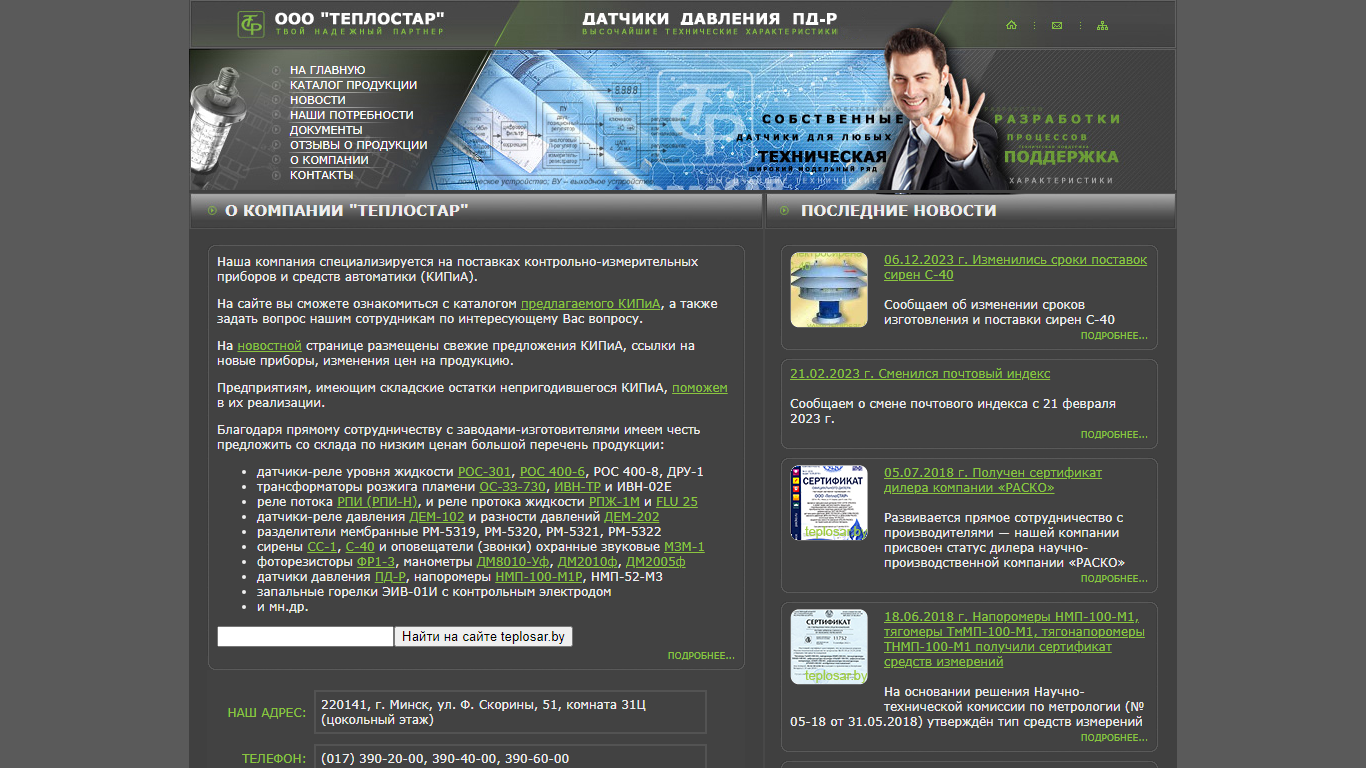Click the siren С-40 news thumbnail
1366x768 pixels.
pos(829,289)
